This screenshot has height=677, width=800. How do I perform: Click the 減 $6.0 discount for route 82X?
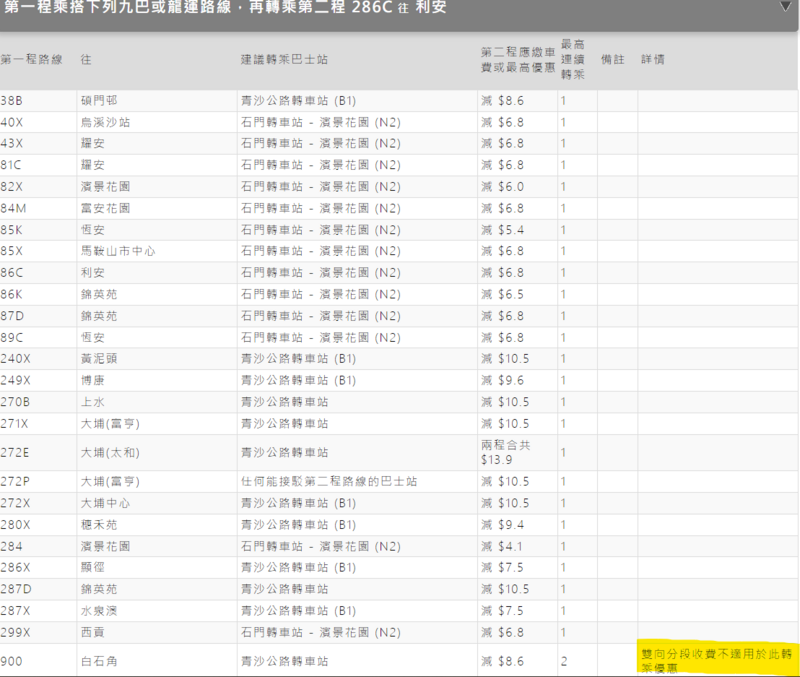(x=503, y=187)
